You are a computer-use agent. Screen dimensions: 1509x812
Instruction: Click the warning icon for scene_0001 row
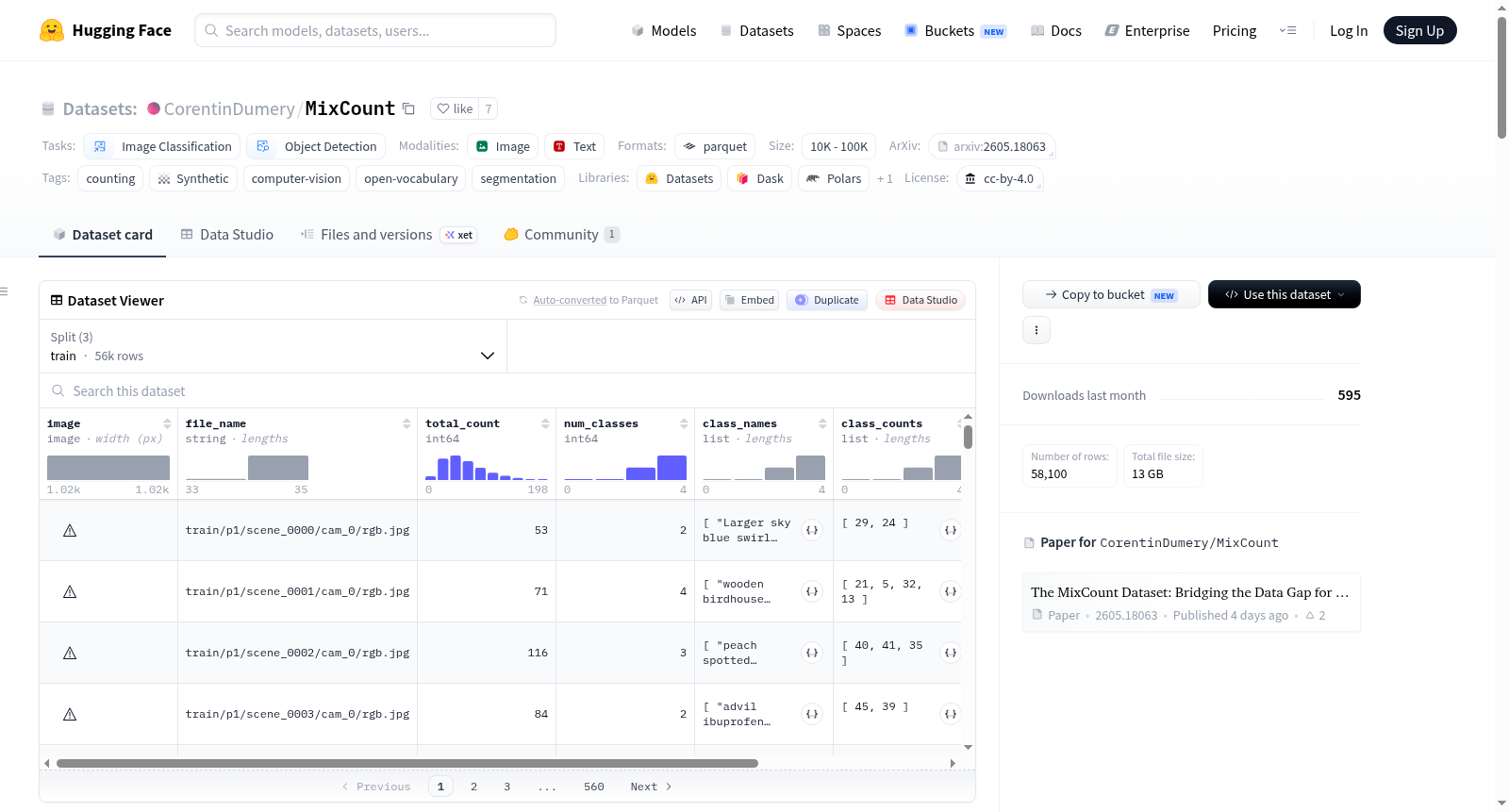tap(70, 591)
